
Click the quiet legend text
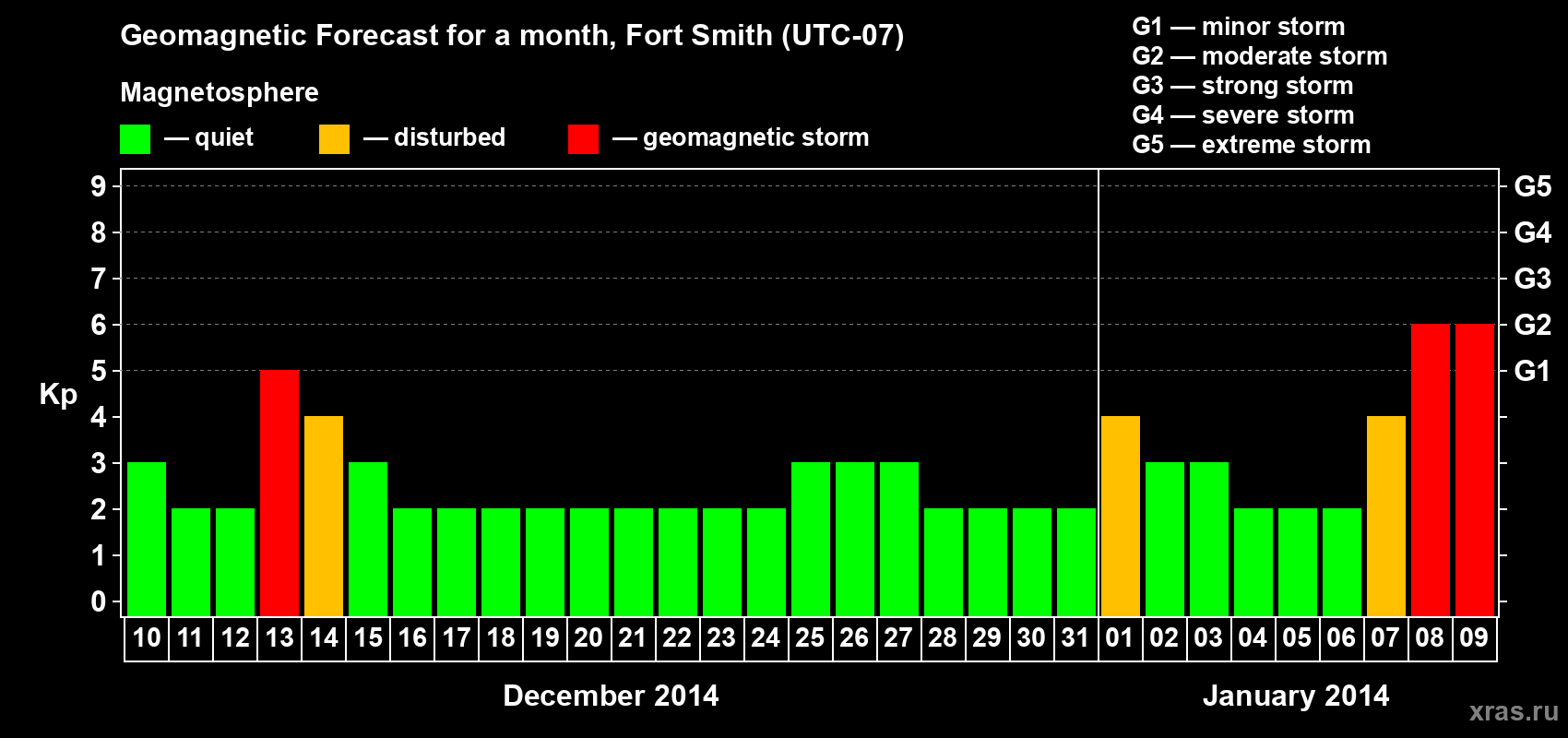point(224,138)
